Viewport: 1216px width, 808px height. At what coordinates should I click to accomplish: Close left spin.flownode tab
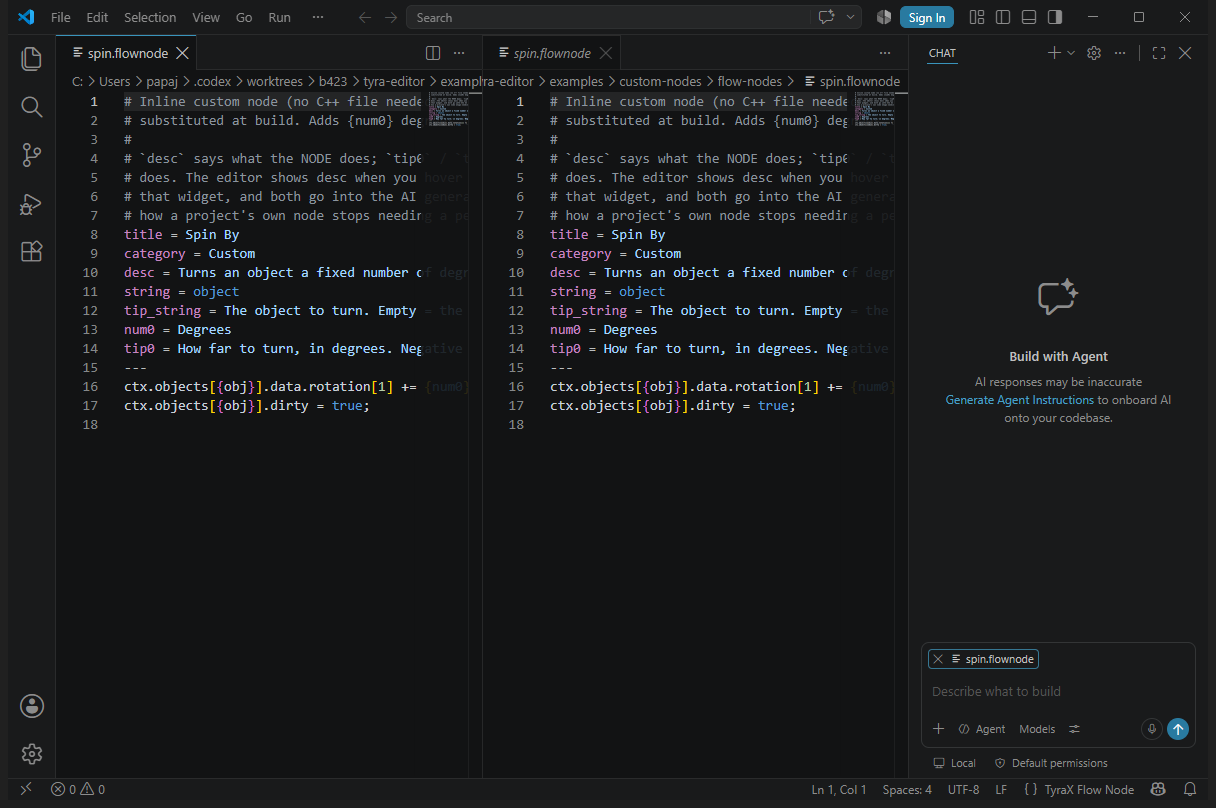click(182, 53)
